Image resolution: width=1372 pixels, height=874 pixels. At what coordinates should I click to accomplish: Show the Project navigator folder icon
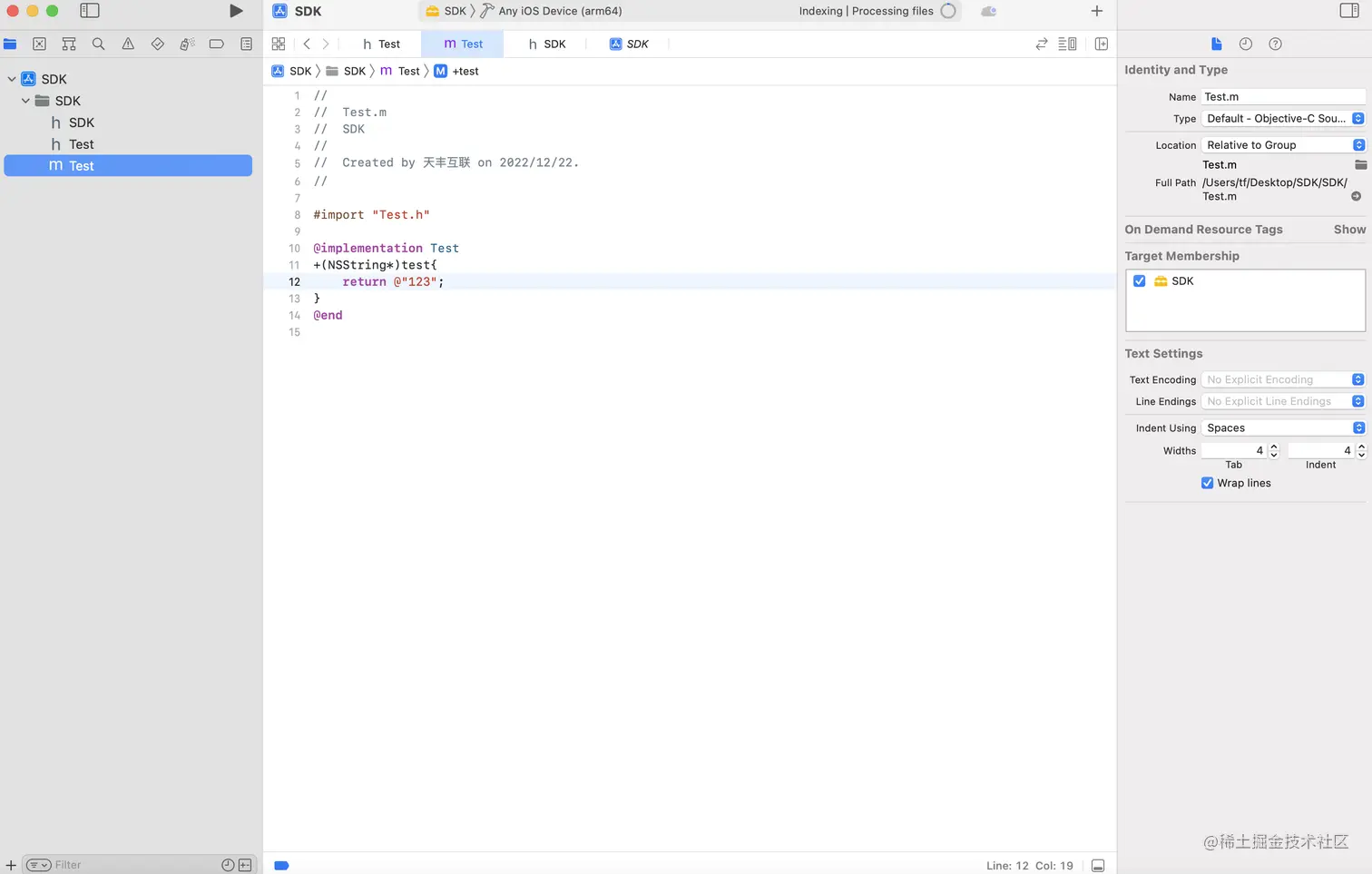[x=10, y=44]
